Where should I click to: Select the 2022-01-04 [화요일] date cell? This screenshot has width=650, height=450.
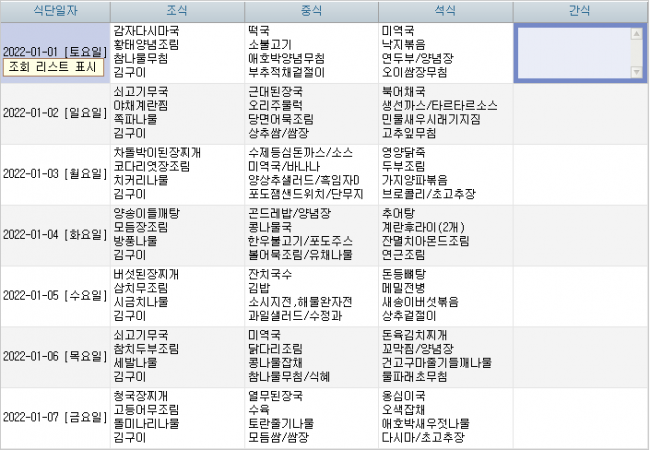click(x=54, y=234)
